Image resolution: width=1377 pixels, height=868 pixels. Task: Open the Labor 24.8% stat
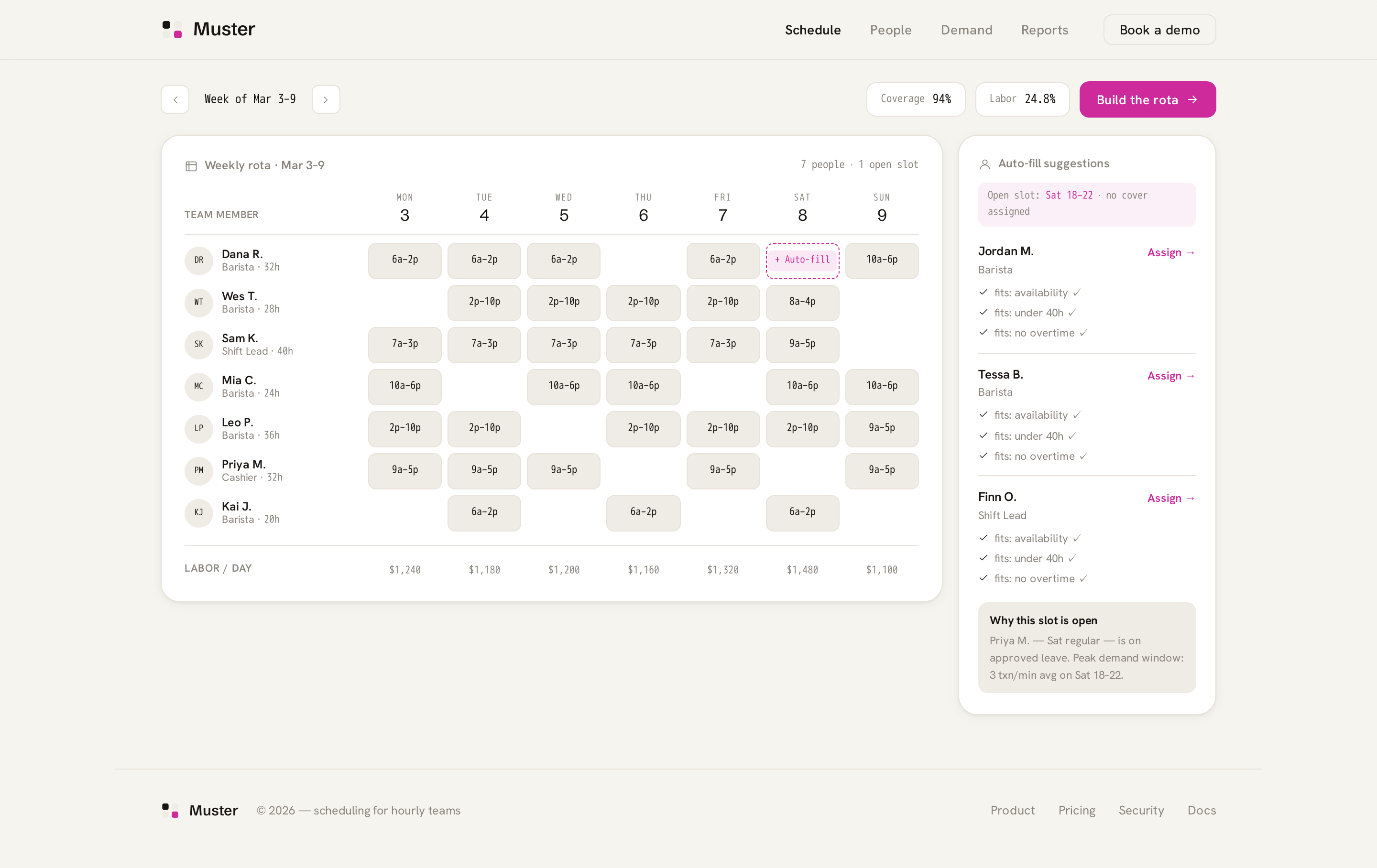coord(1022,99)
